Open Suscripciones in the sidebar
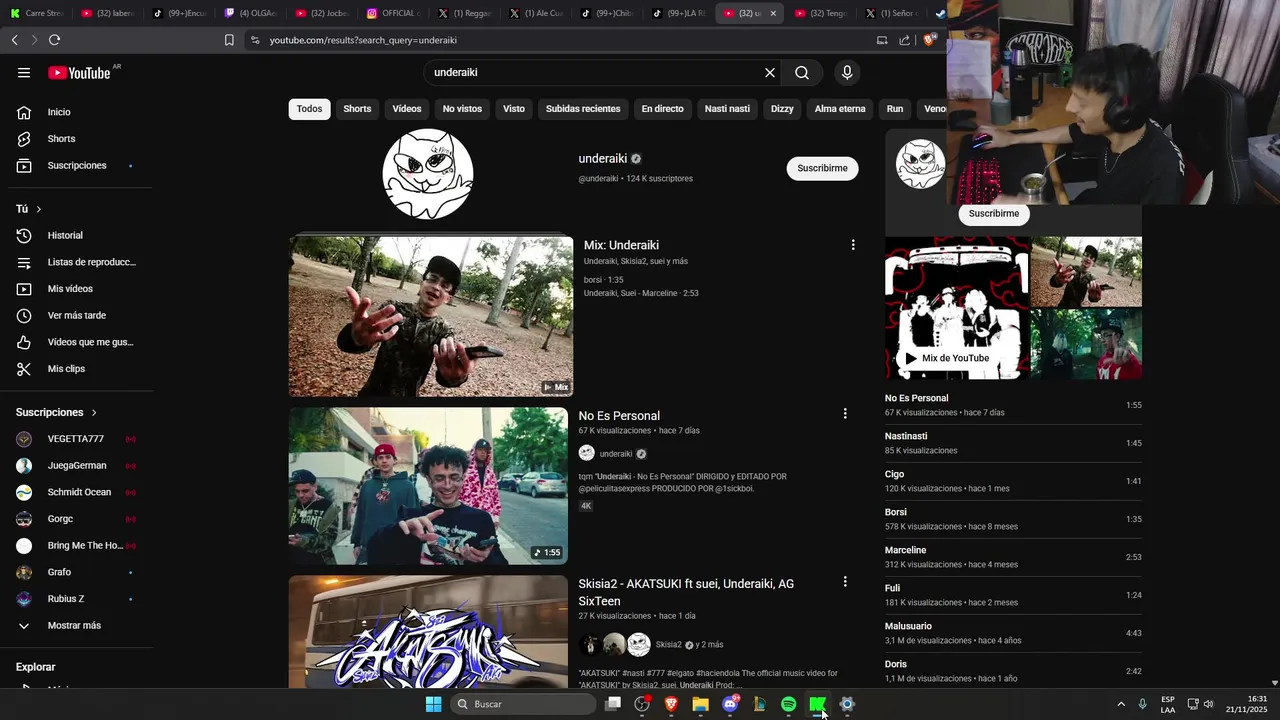 point(76,165)
